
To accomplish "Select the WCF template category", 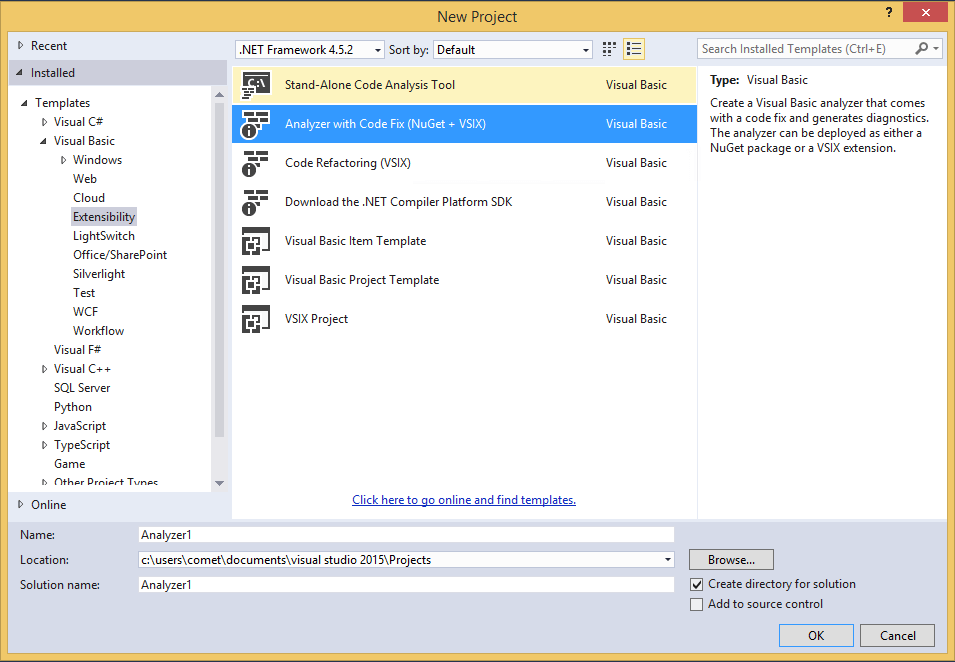I will point(85,312).
